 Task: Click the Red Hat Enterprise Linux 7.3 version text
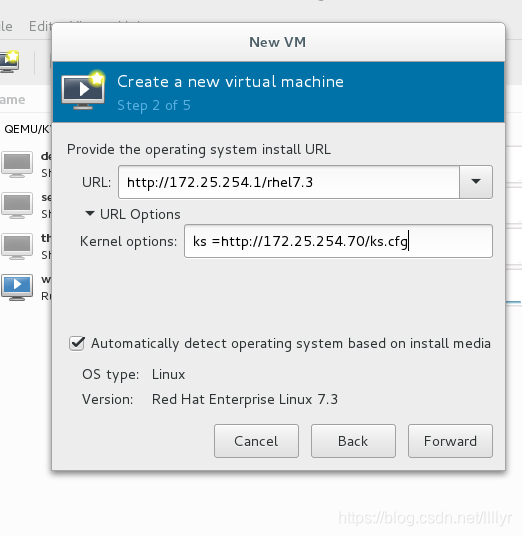tap(245, 399)
